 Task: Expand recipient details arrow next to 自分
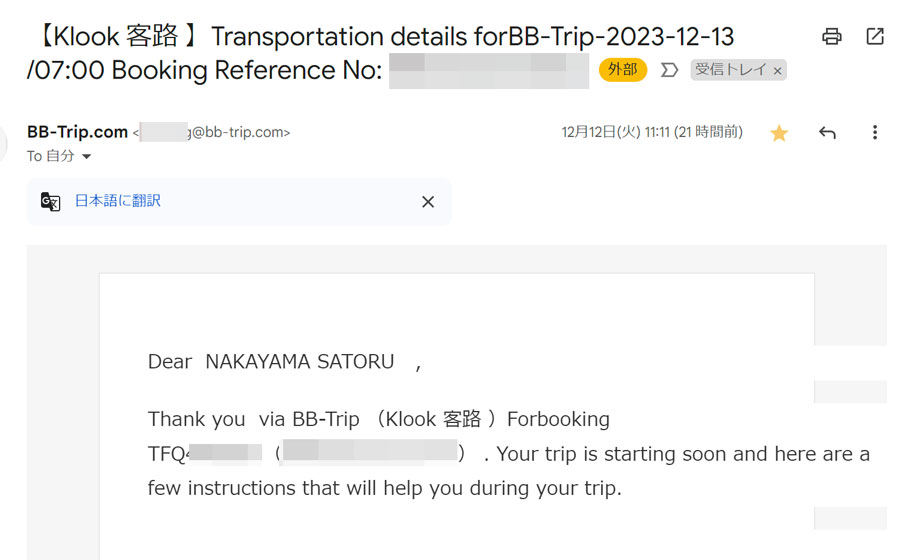pos(86,156)
